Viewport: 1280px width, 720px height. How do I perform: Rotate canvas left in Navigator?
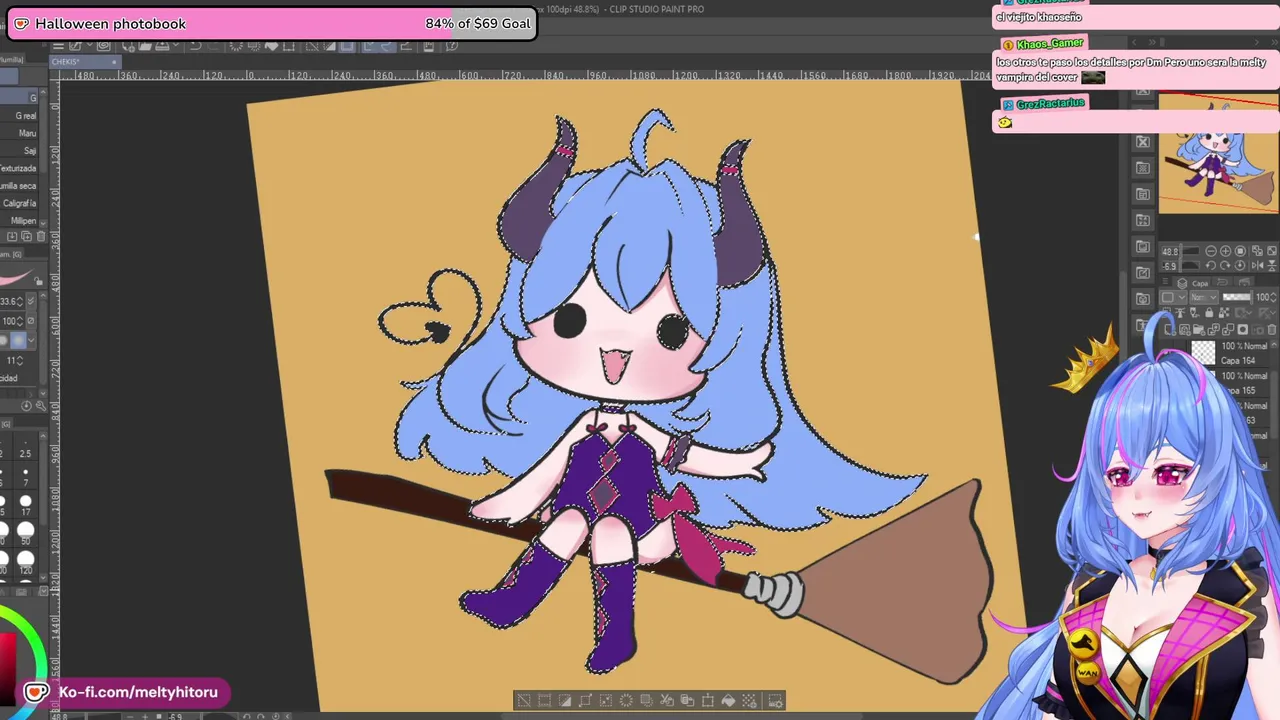tap(1211, 265)
